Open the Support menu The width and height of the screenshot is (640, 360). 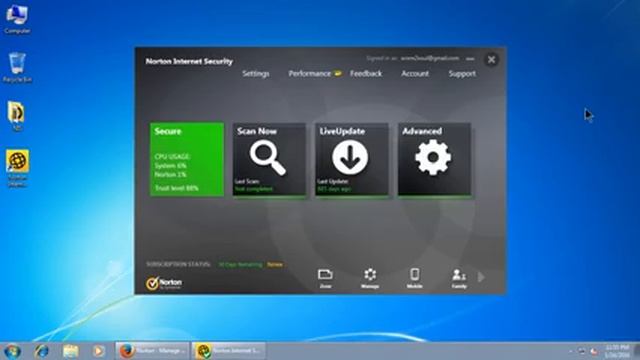coord(462,73)
